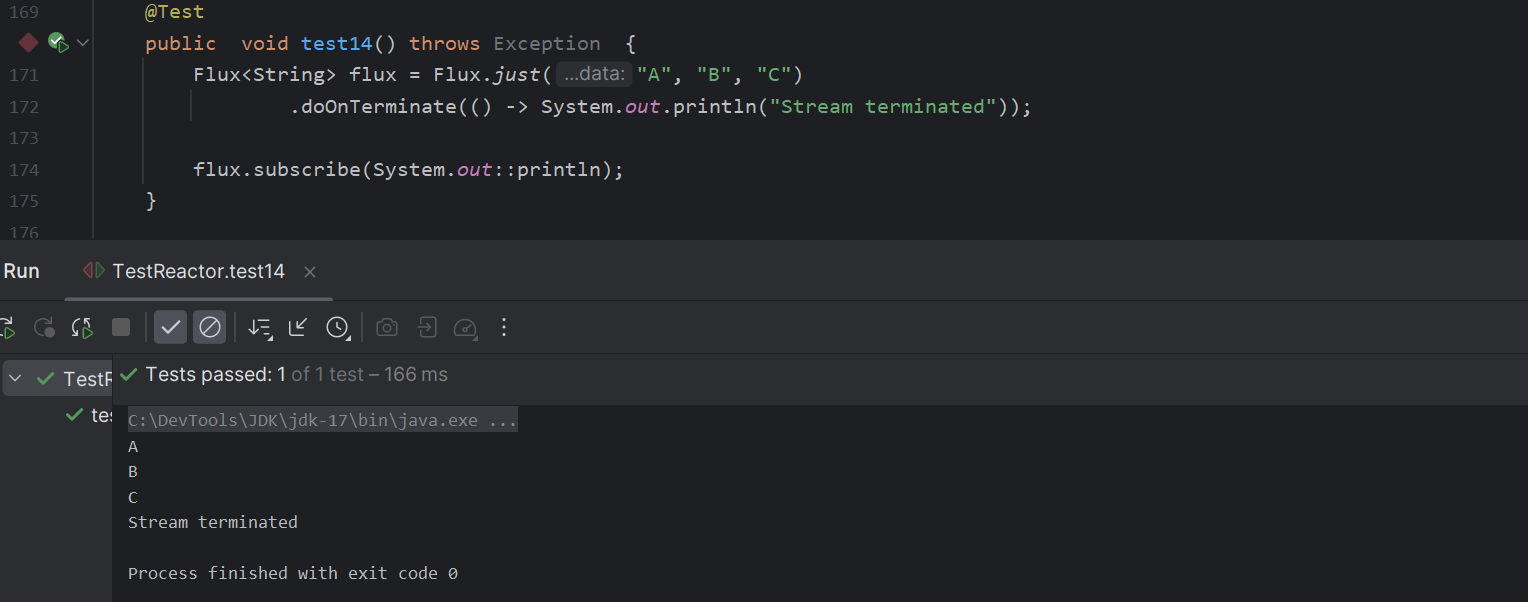The height and width of the screenshot is (602, 1528).
Task: Click the breakpoint diamond on line 170
Action: 28,43
